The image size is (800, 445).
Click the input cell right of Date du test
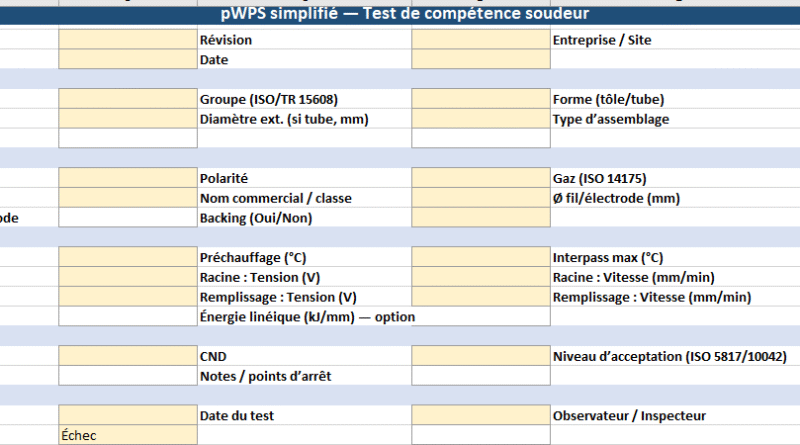click(480, 416)
